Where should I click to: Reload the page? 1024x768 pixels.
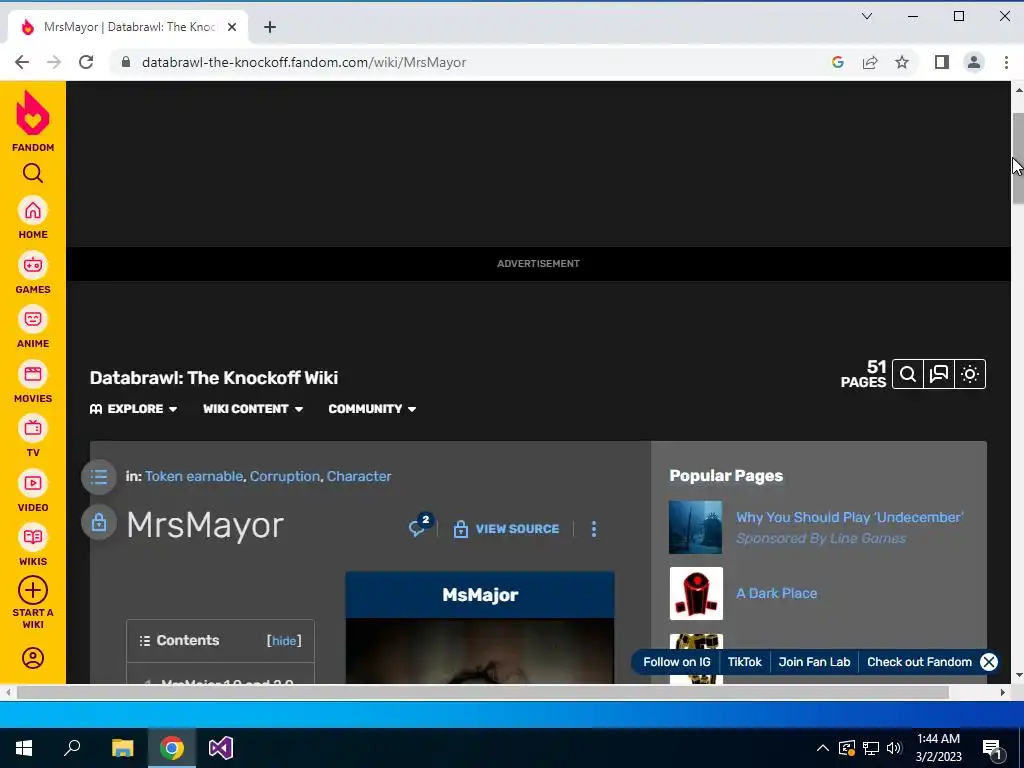(86, 62)
